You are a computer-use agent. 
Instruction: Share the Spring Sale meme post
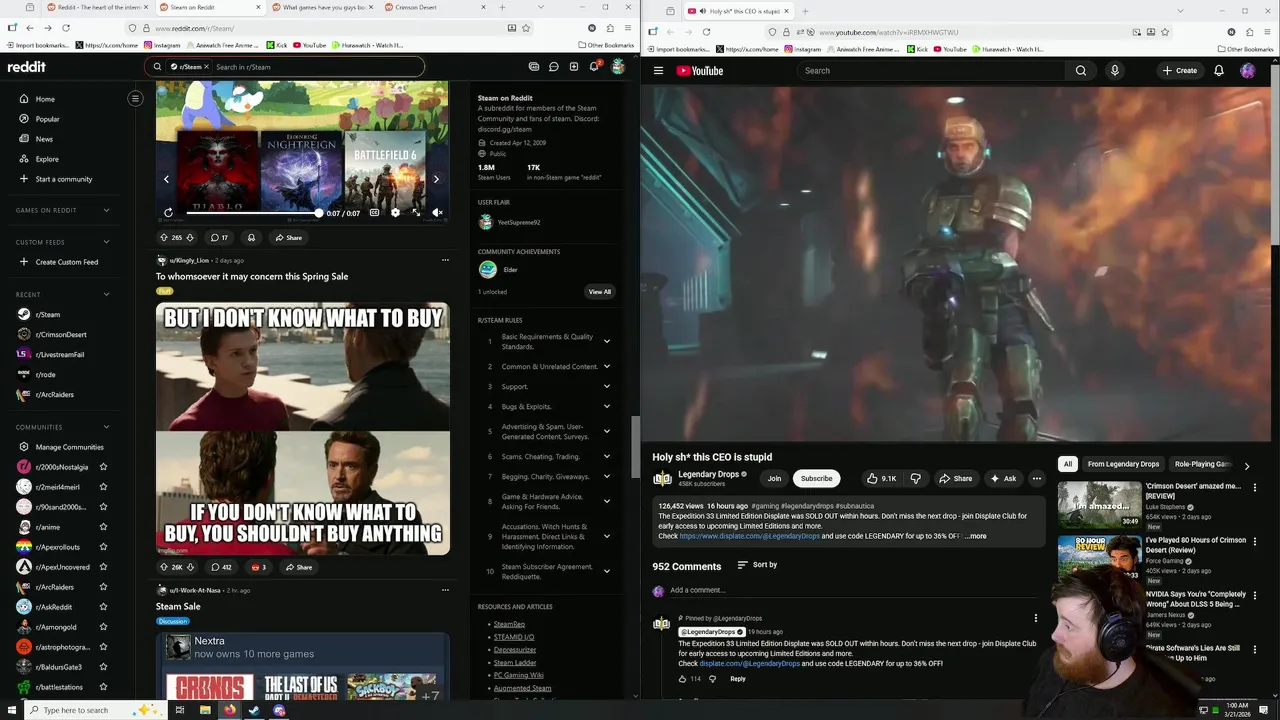pyautogui.click(x=299, y=567)
